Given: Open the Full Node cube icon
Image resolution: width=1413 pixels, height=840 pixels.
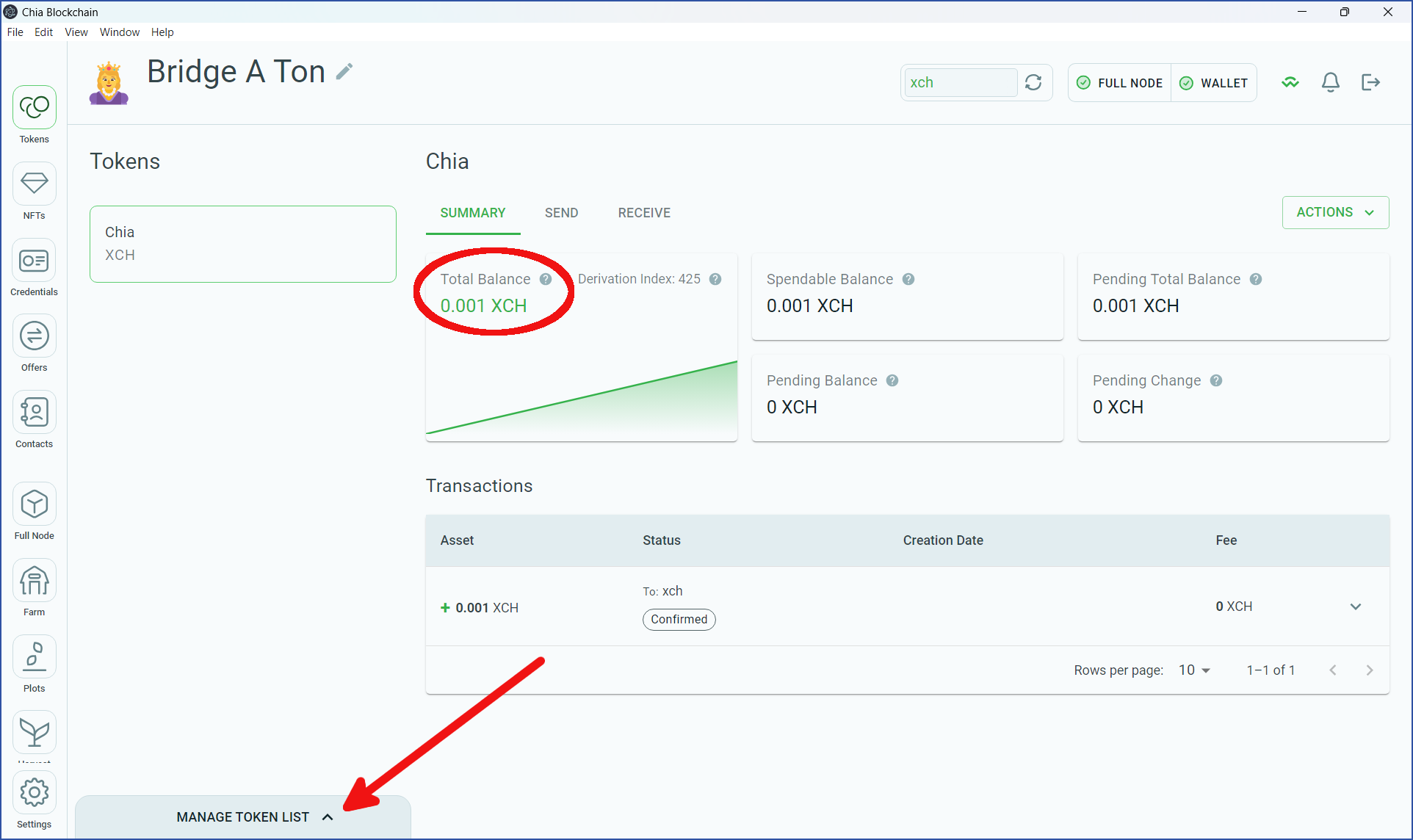Looking at the screenshot, I should tap(34, 504).
